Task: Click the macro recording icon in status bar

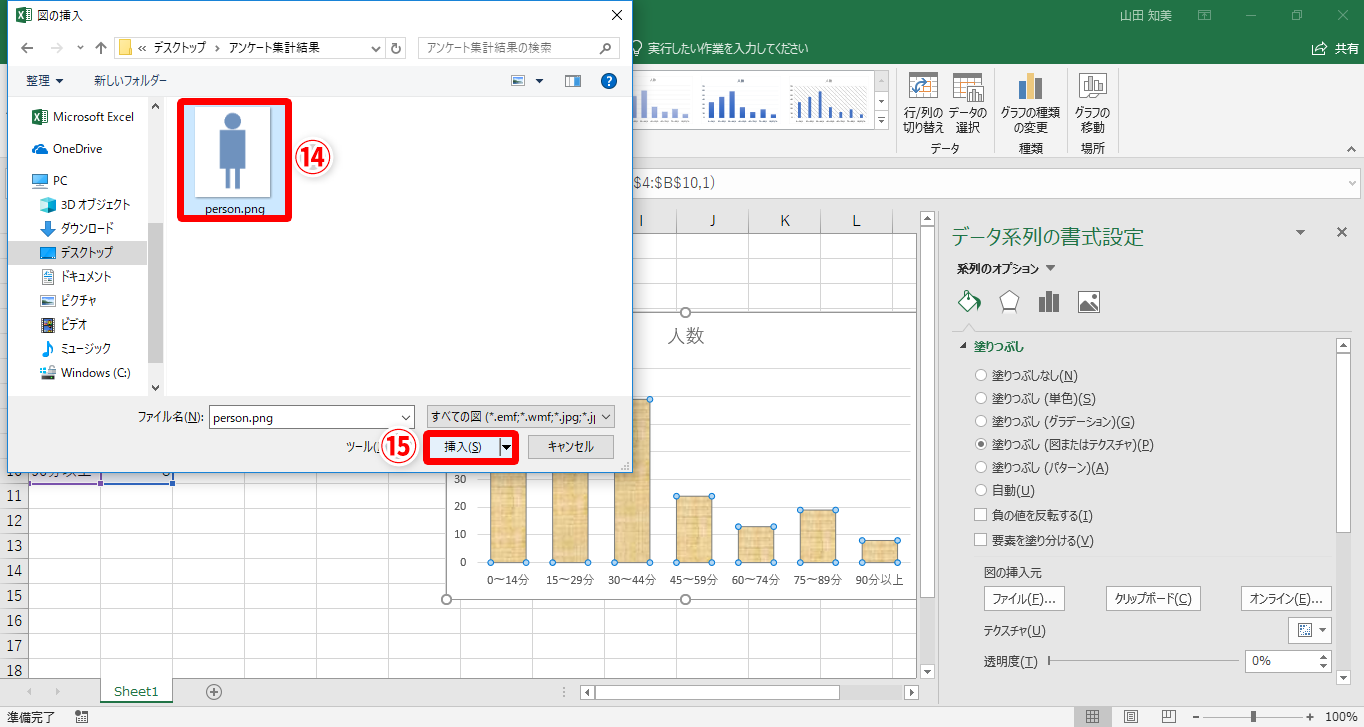Action: 81,716
